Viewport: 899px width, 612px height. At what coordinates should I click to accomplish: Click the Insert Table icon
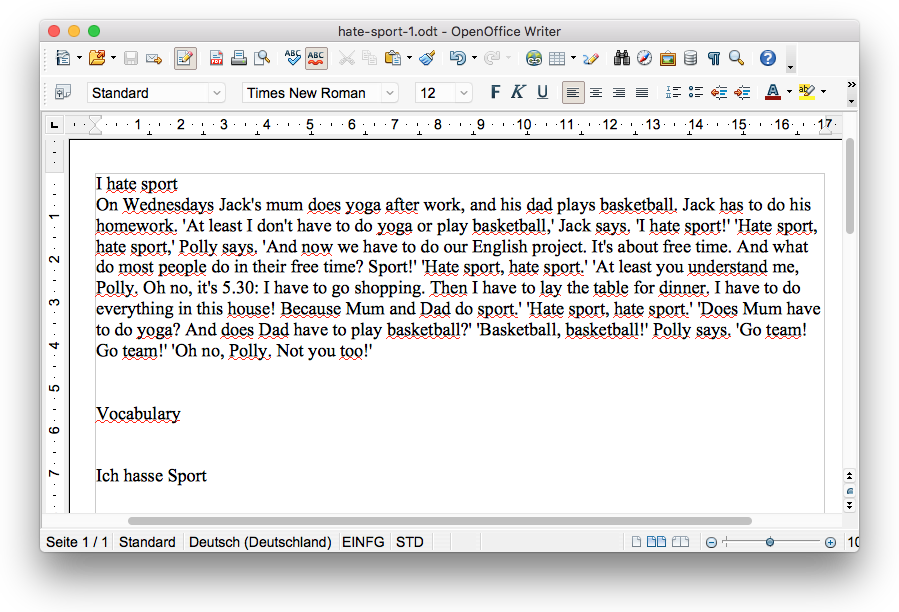tap(557, 58)
